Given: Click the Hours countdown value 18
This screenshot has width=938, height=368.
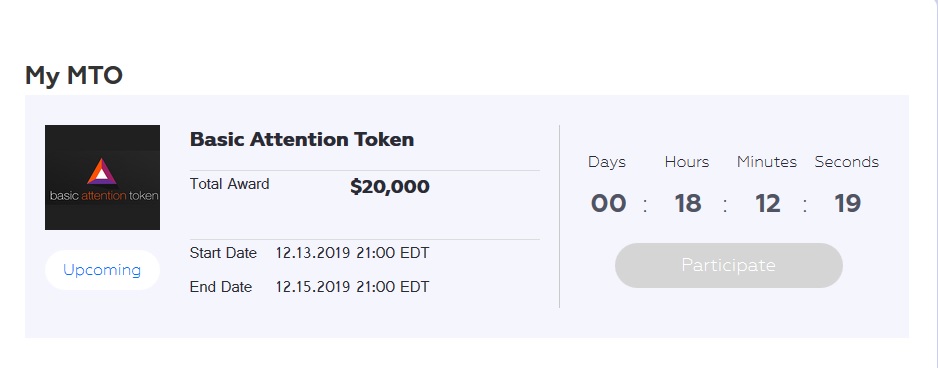Looking at the screenshot, I should click(x=688, y=203).
